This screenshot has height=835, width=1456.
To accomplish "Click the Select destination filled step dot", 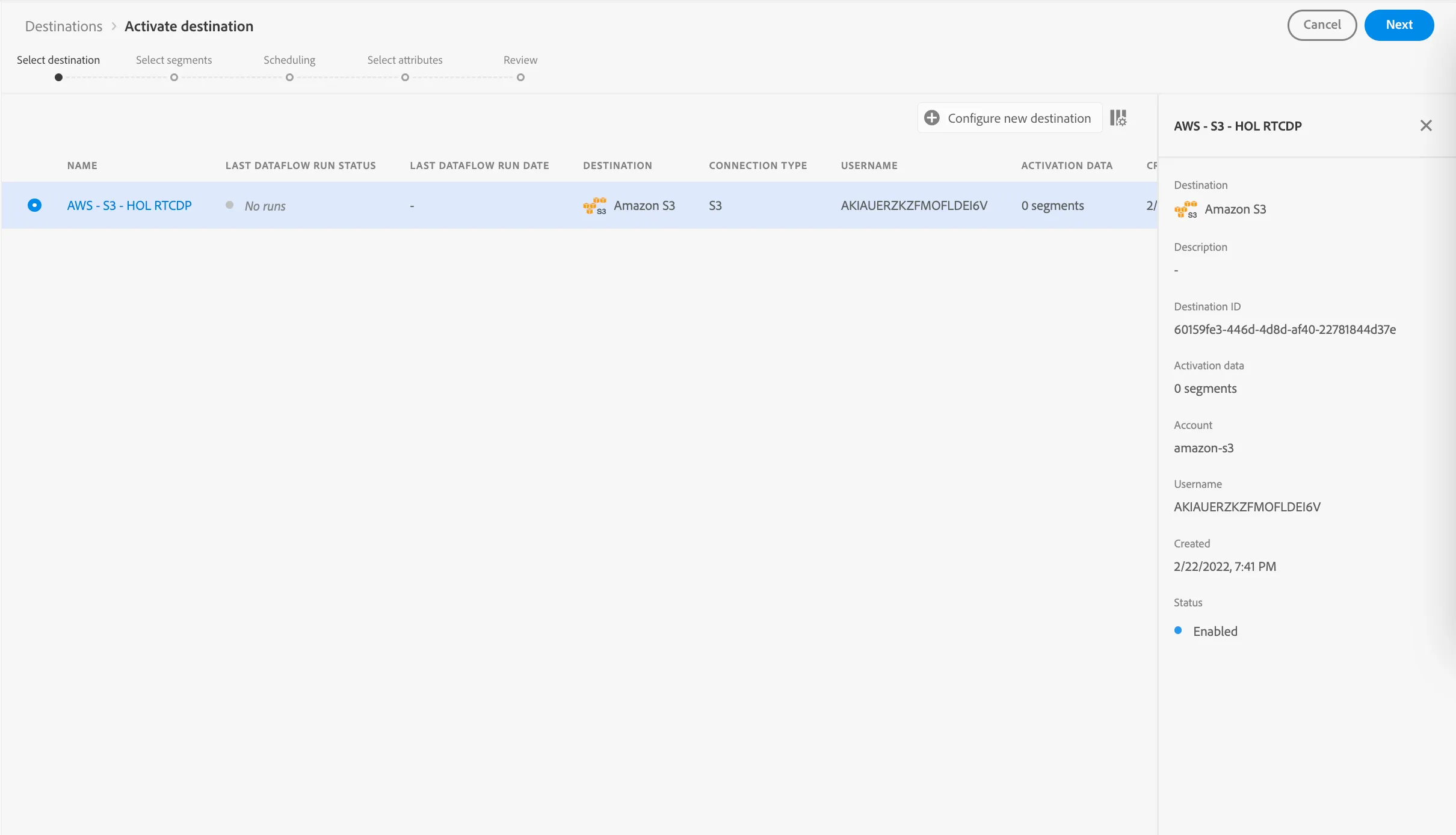I will pyautogui.click(x=58, y=77).
